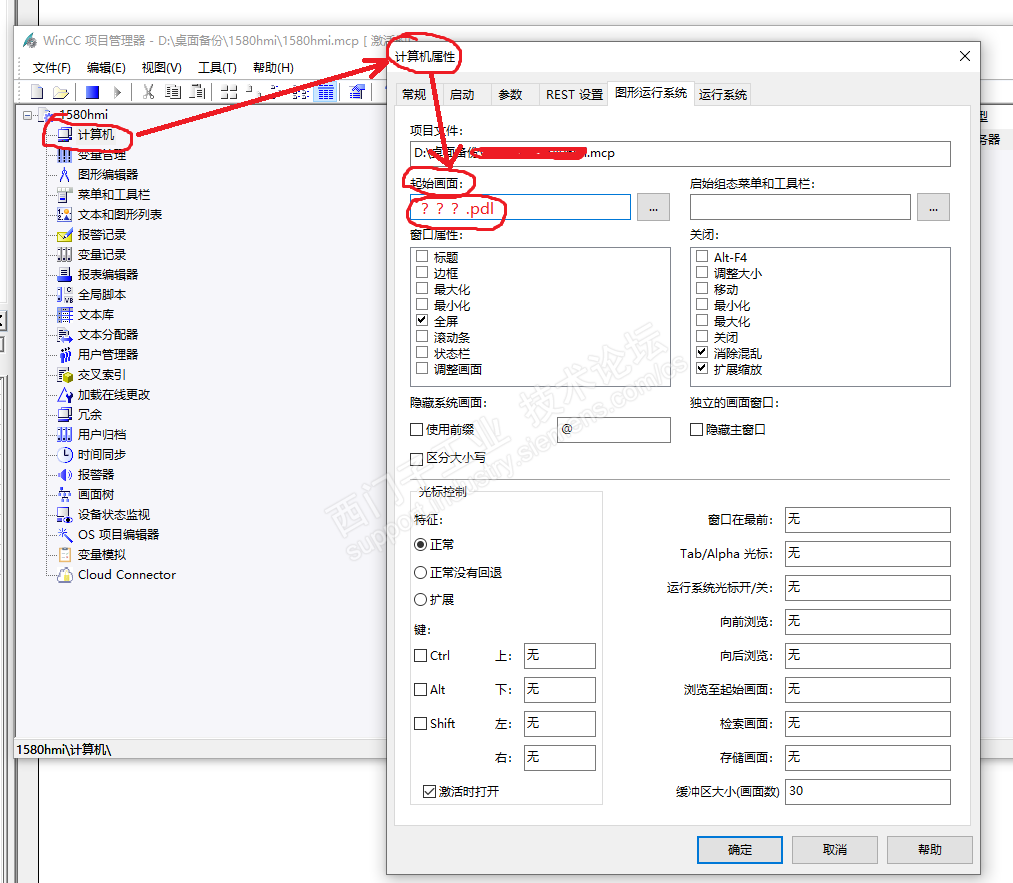1013x883 pixels.
Task: Click the 报警记录 icon in tree
Action: click(65, 234)
